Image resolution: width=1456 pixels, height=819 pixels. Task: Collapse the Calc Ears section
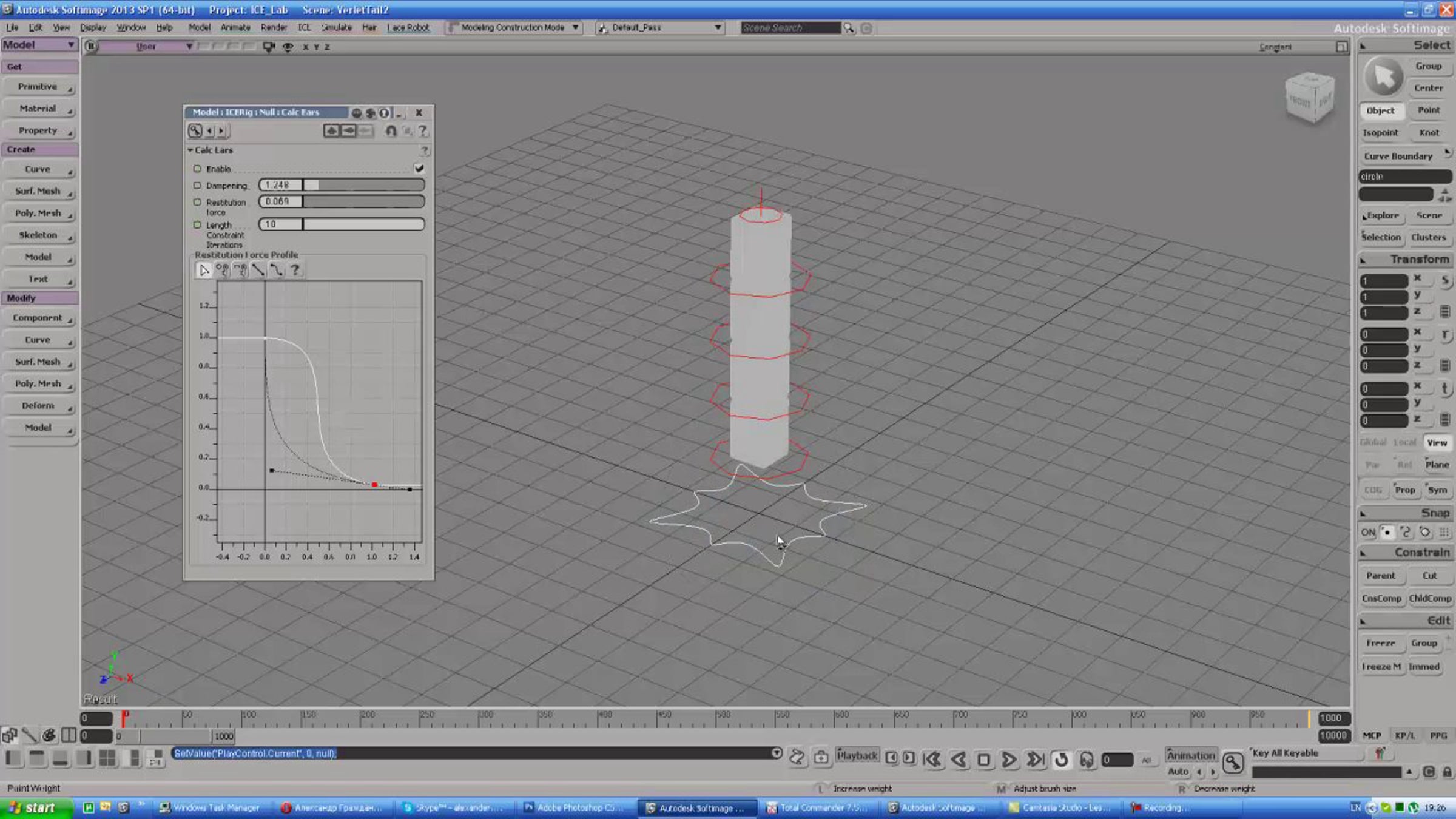[x=190, y=150]
